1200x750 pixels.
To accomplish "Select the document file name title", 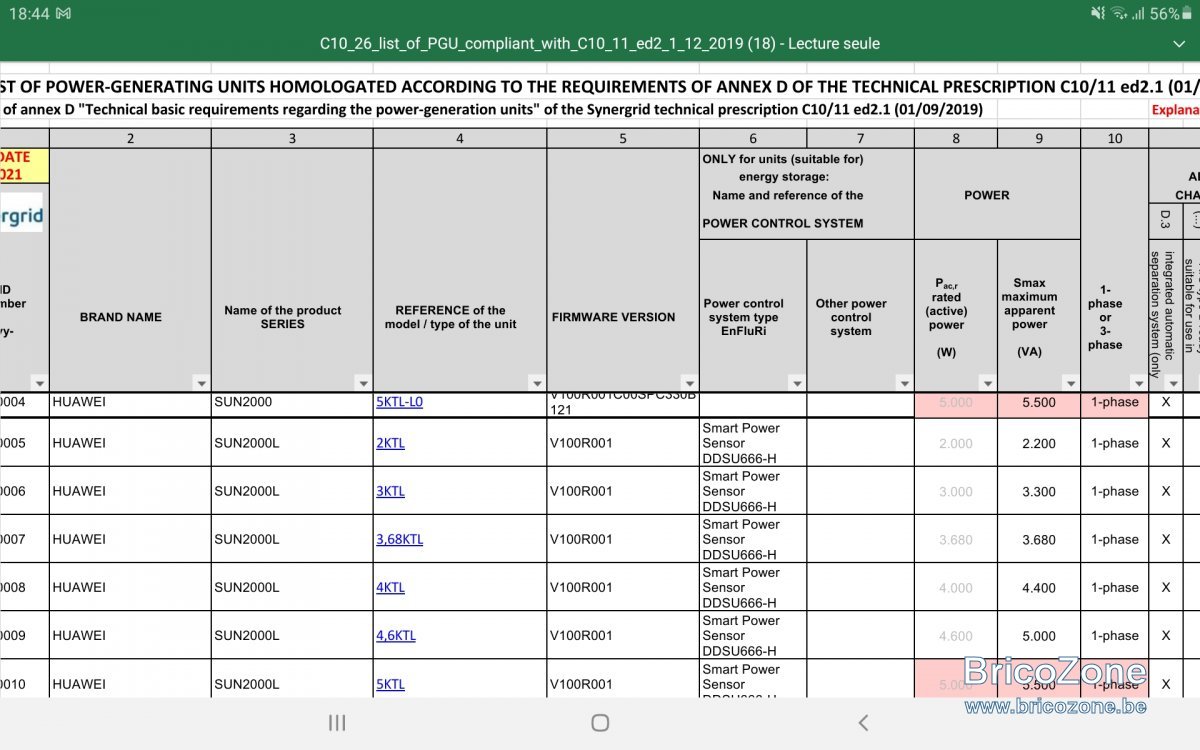I will pyautogui.click(x=600, y=44).
